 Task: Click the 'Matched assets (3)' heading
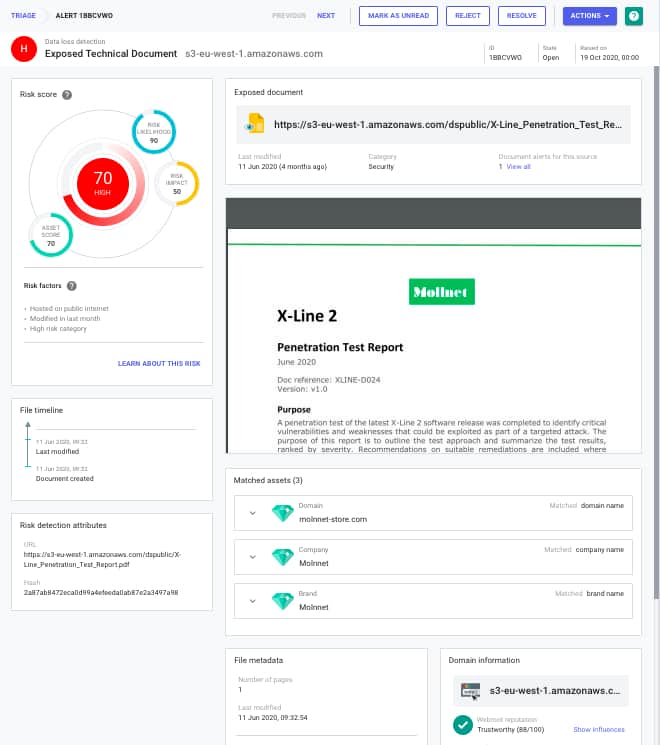click(x=268, y=480)
